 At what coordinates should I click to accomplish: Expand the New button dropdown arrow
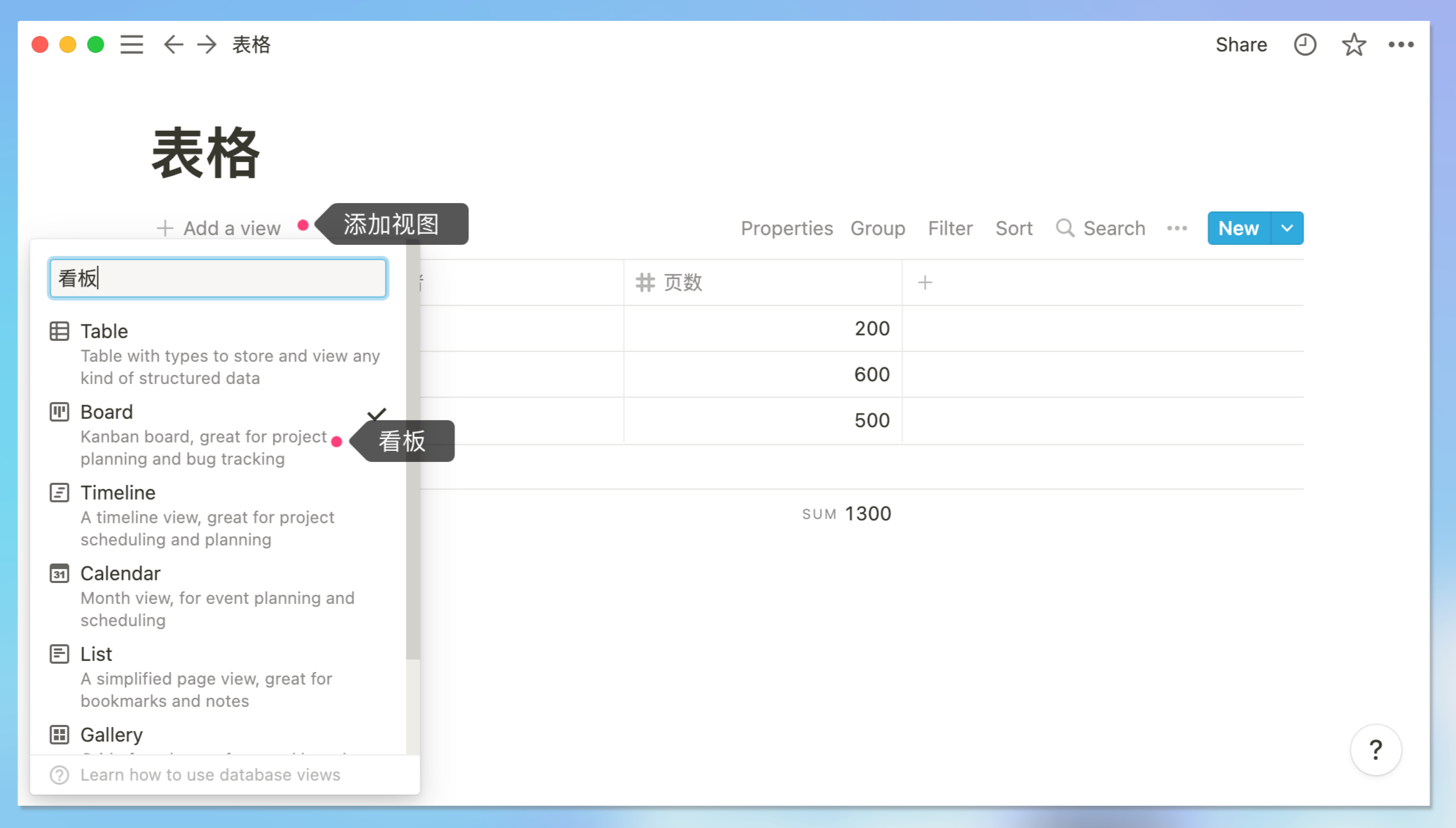1288,228
